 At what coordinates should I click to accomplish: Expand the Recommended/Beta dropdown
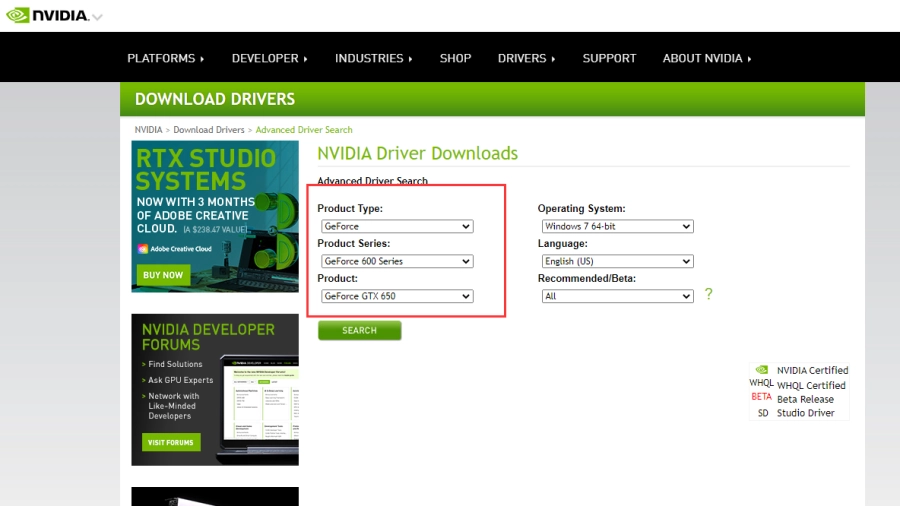point(615,296)
